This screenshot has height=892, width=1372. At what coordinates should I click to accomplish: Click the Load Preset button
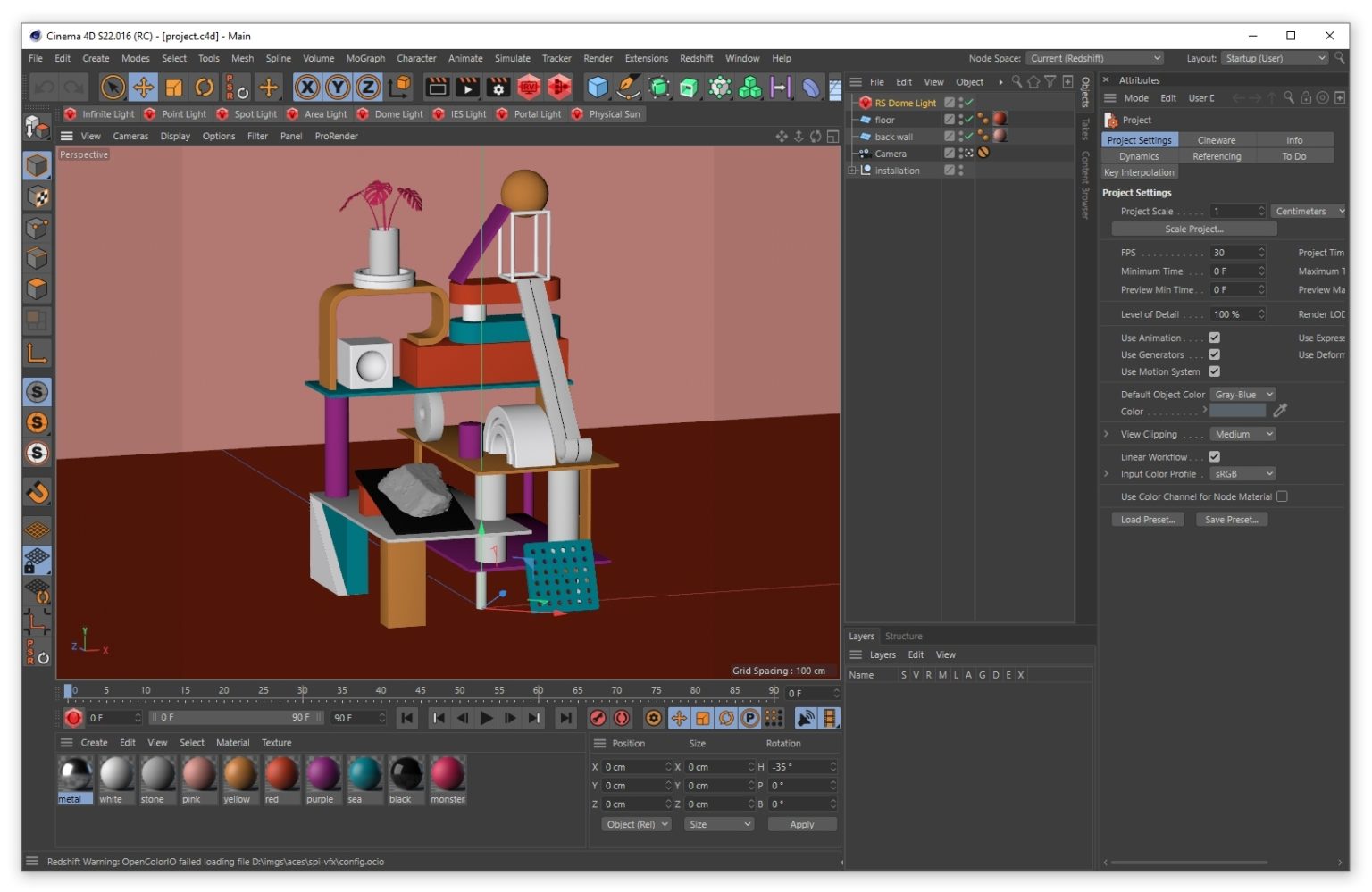pos(1146,519)
